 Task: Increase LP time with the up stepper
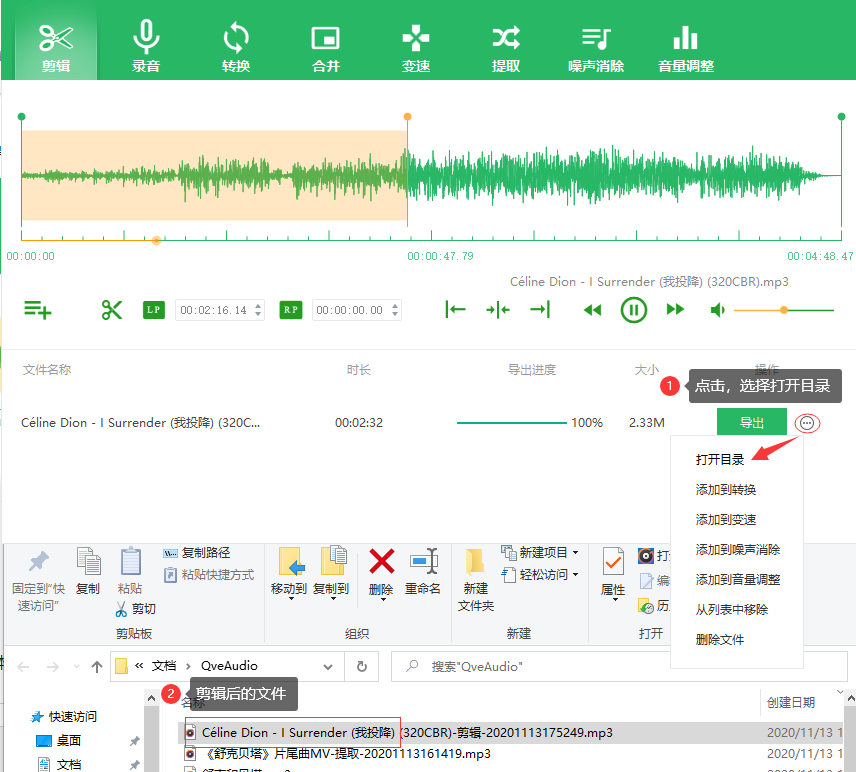tap(258, 305)
